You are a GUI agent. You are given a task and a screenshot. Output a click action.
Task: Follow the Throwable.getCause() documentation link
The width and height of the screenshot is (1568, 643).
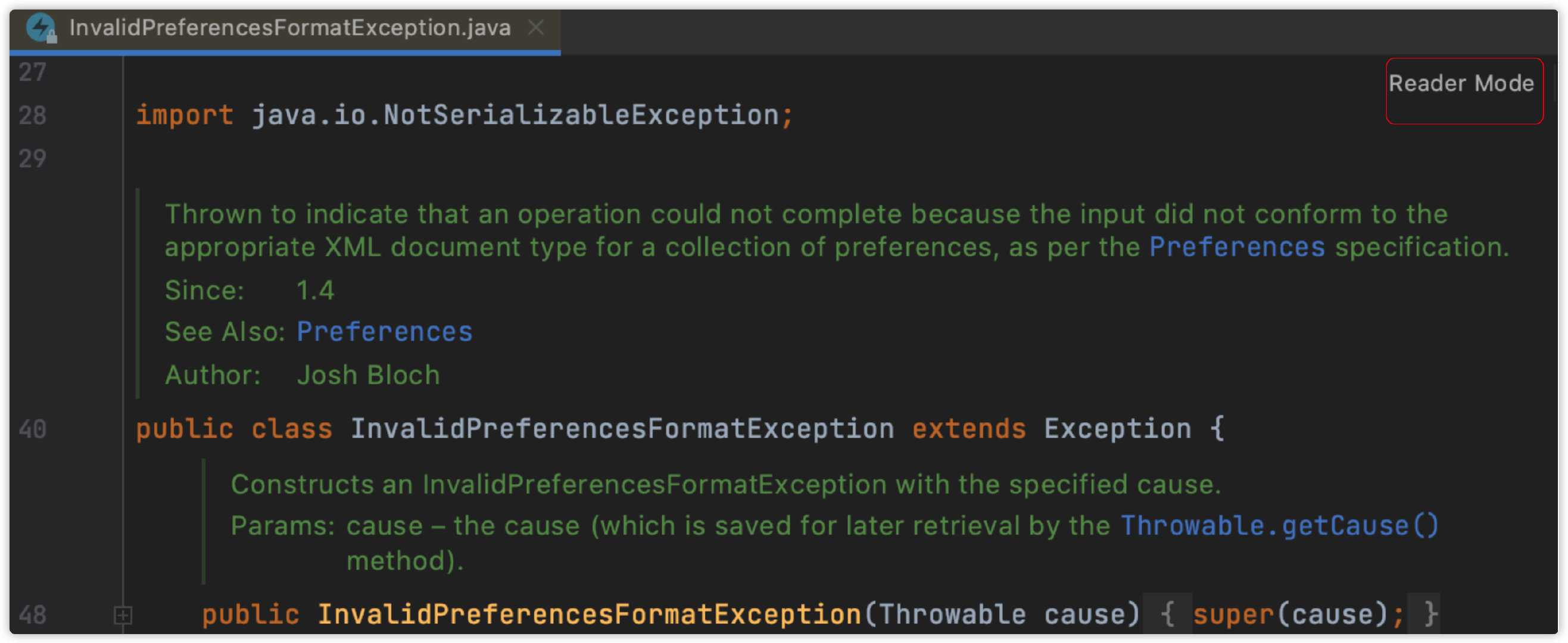(x=1279, y=526)
